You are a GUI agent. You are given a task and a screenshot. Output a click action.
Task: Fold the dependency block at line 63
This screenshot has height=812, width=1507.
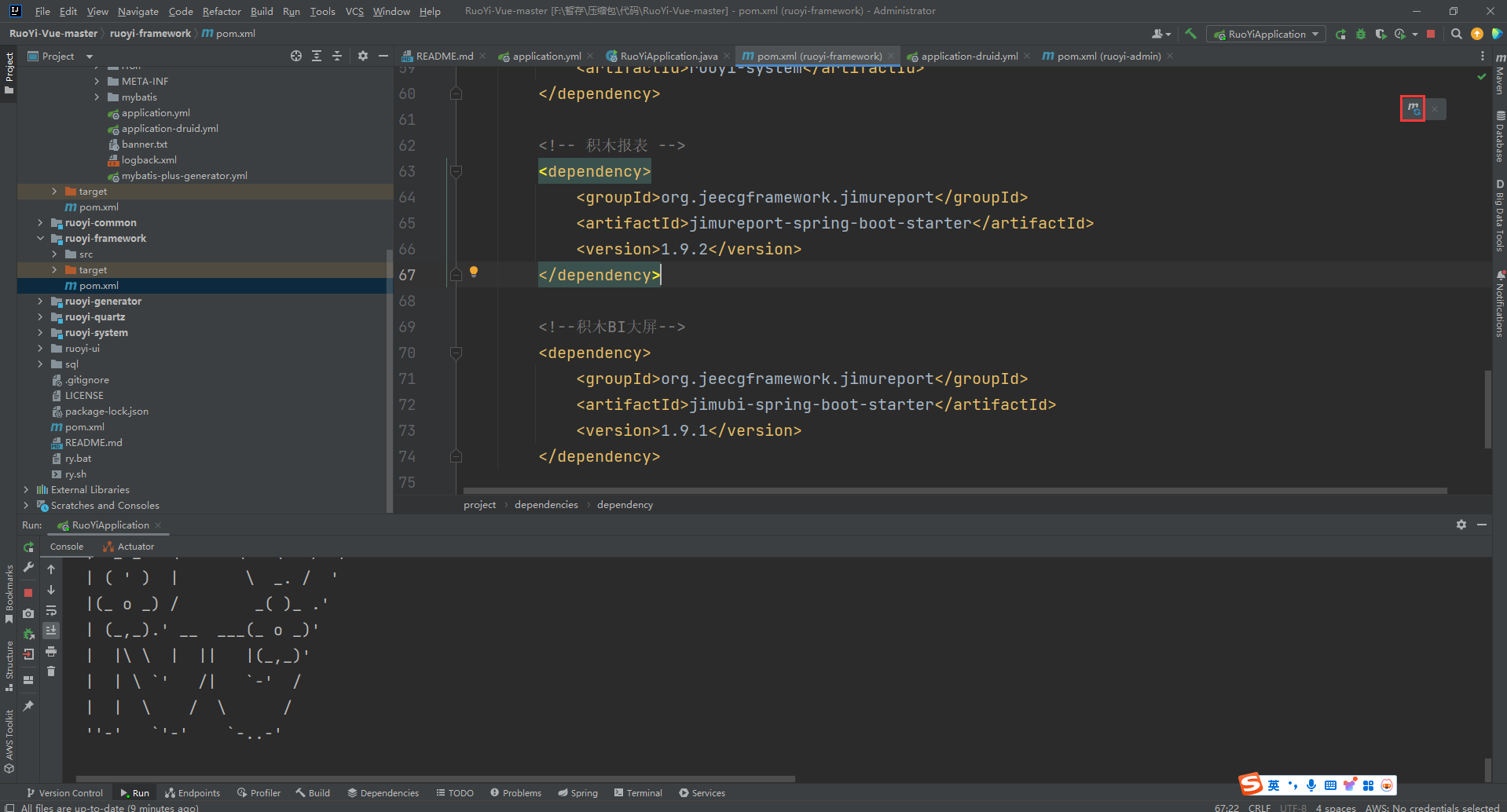click(x=456, y=171)
